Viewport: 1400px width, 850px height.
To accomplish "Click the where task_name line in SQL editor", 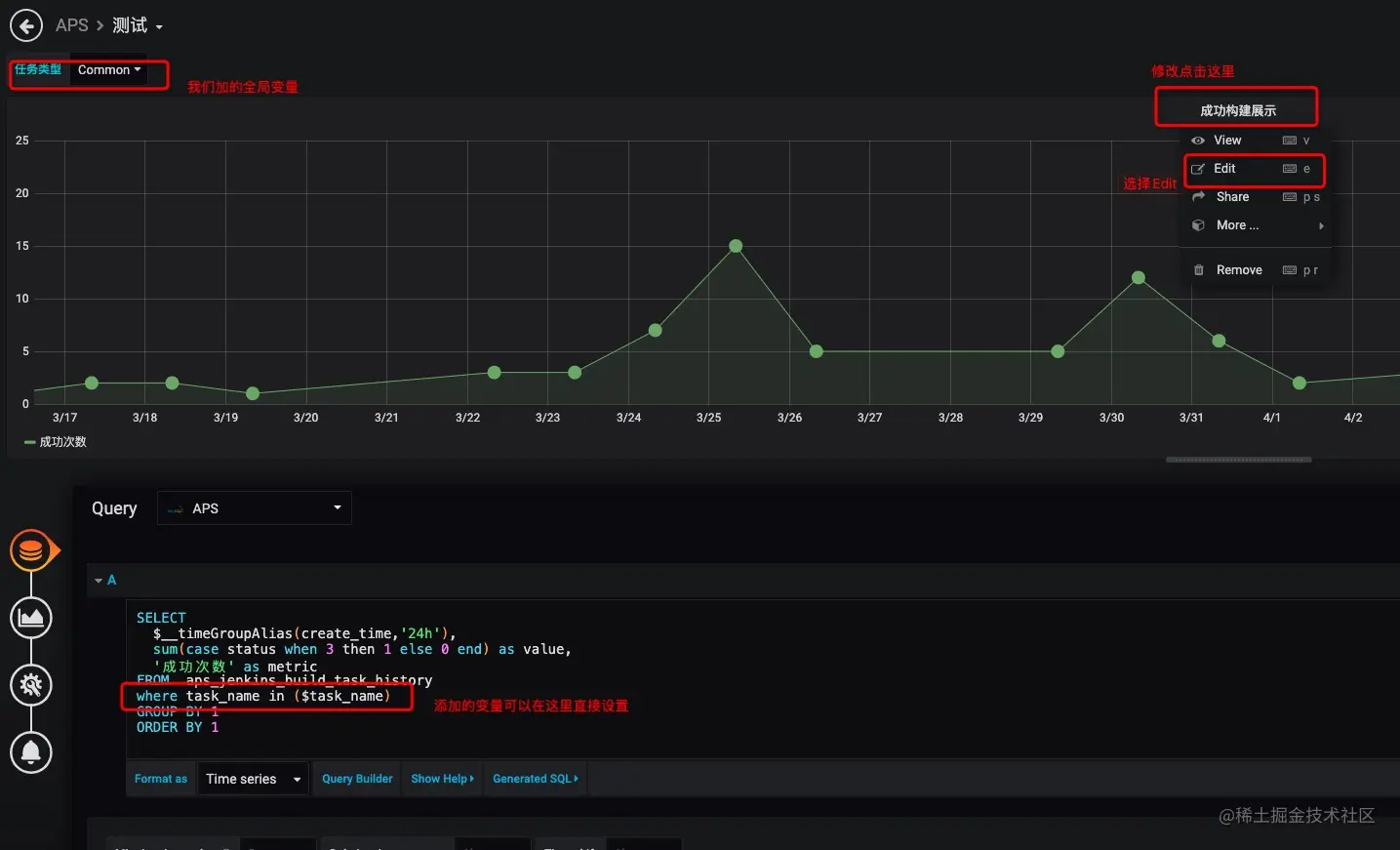I will [263, 696].
